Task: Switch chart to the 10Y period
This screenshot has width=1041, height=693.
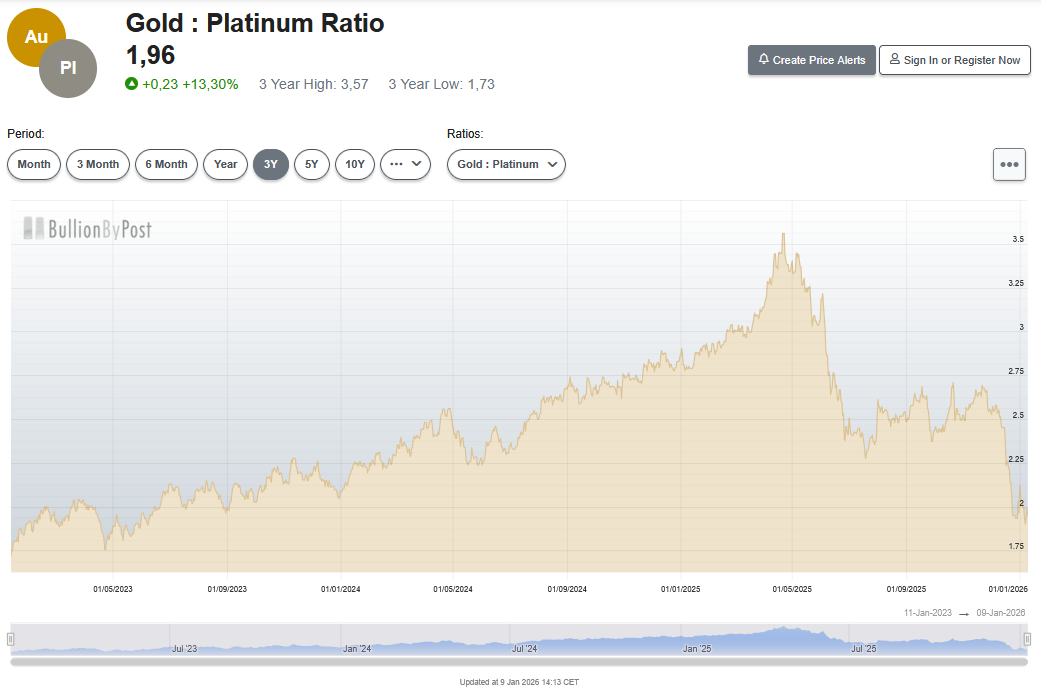Action: point(354,164)
